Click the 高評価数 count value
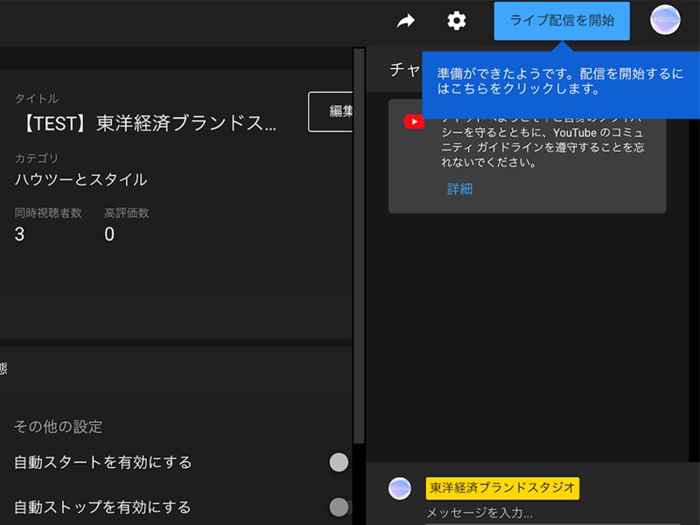 point(109,235)
